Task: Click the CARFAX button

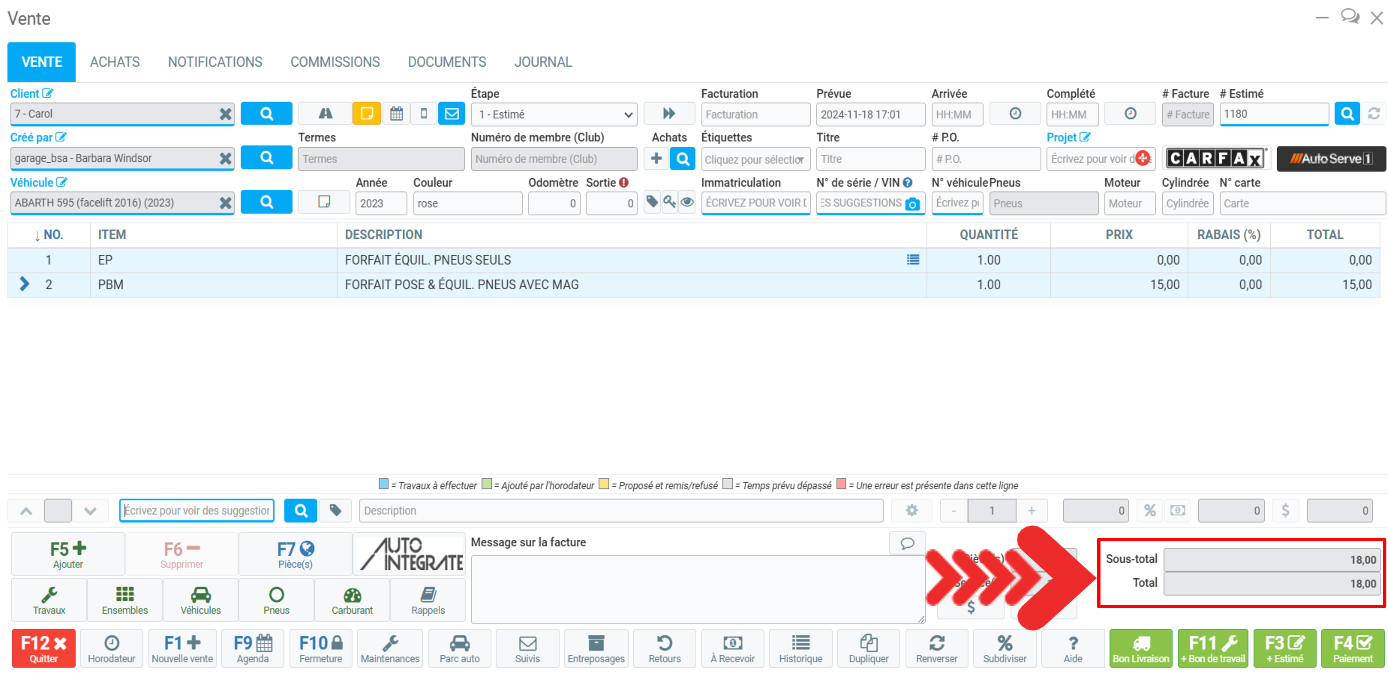Action: tap(1216, 159)
